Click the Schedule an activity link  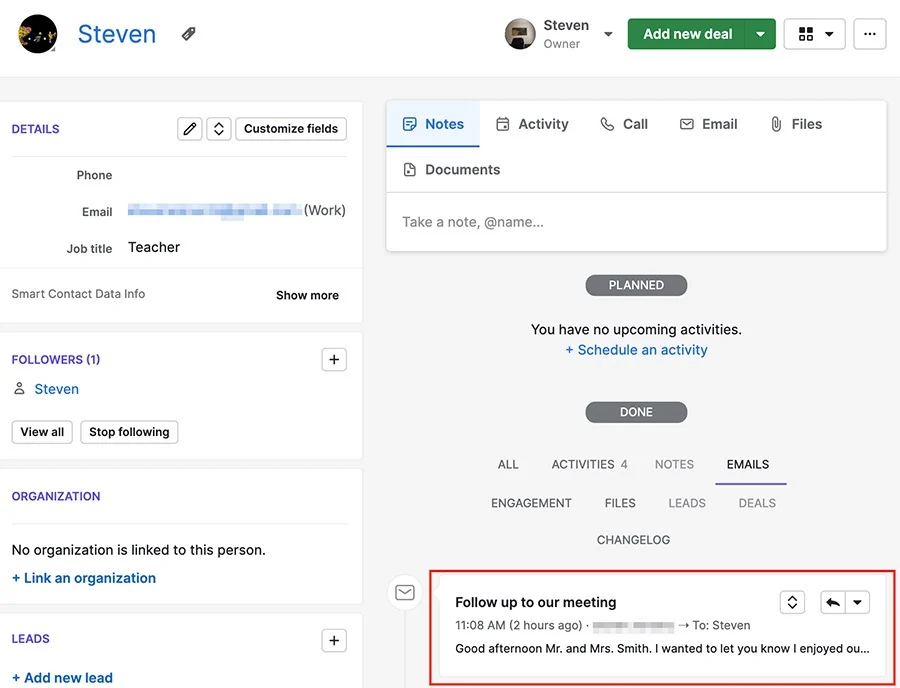coord(636,350)
